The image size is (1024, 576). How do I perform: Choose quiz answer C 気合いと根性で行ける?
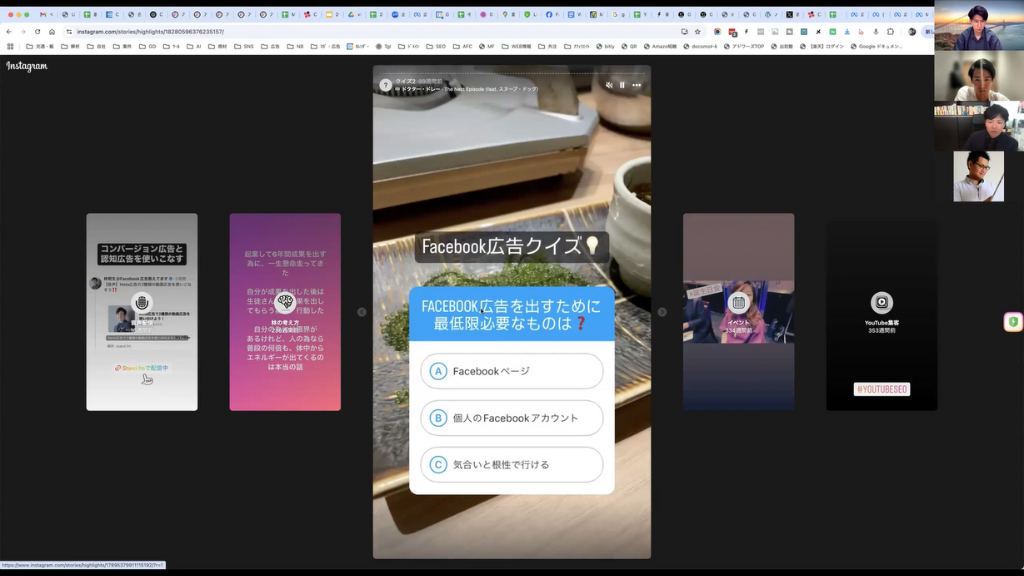click(511, 464)
